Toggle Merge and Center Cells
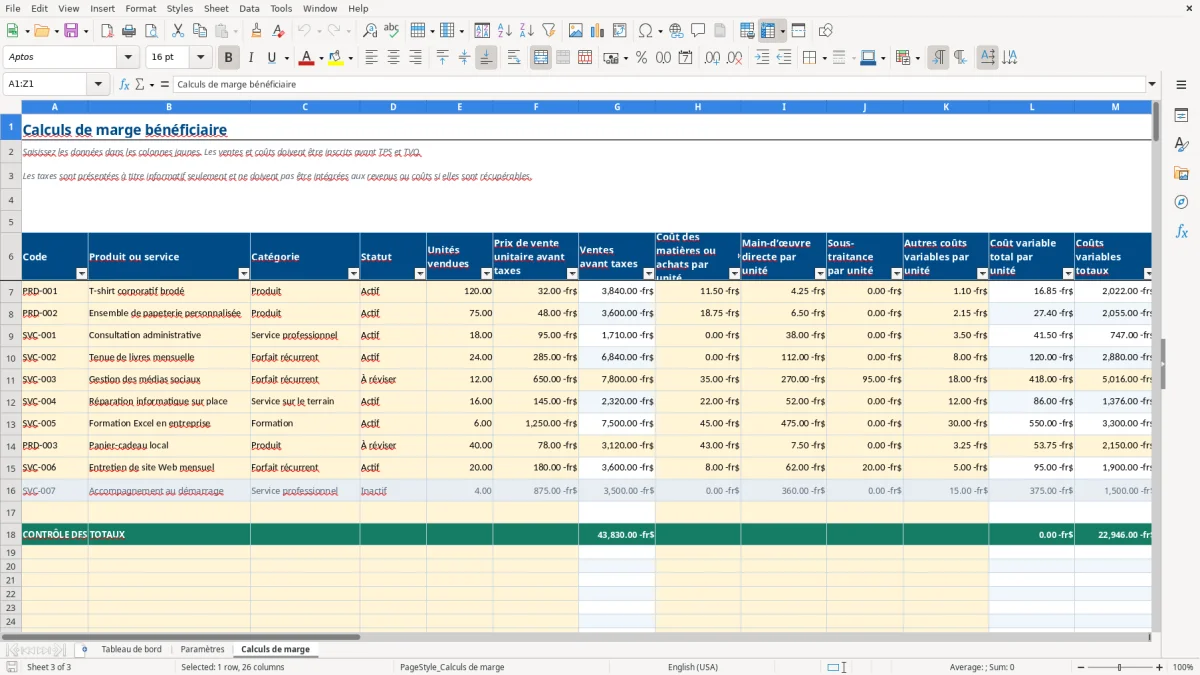The image size is (1200, 675). [541, 58]
